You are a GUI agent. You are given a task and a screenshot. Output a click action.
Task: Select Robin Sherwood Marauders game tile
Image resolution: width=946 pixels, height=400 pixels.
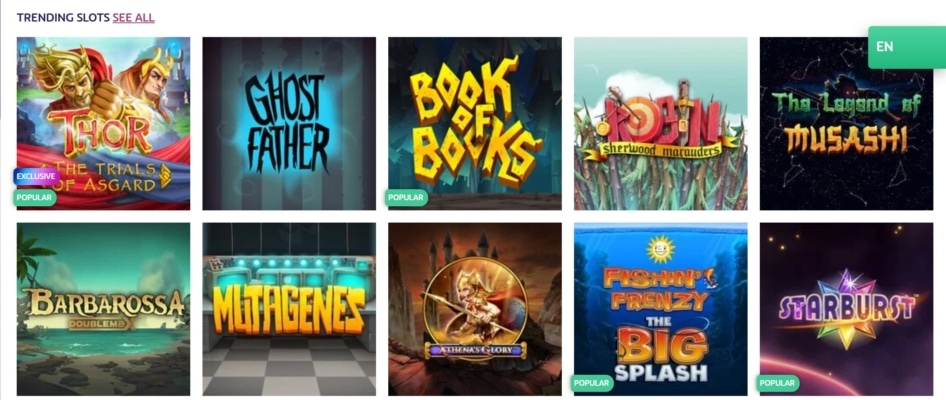pos(661,123)
